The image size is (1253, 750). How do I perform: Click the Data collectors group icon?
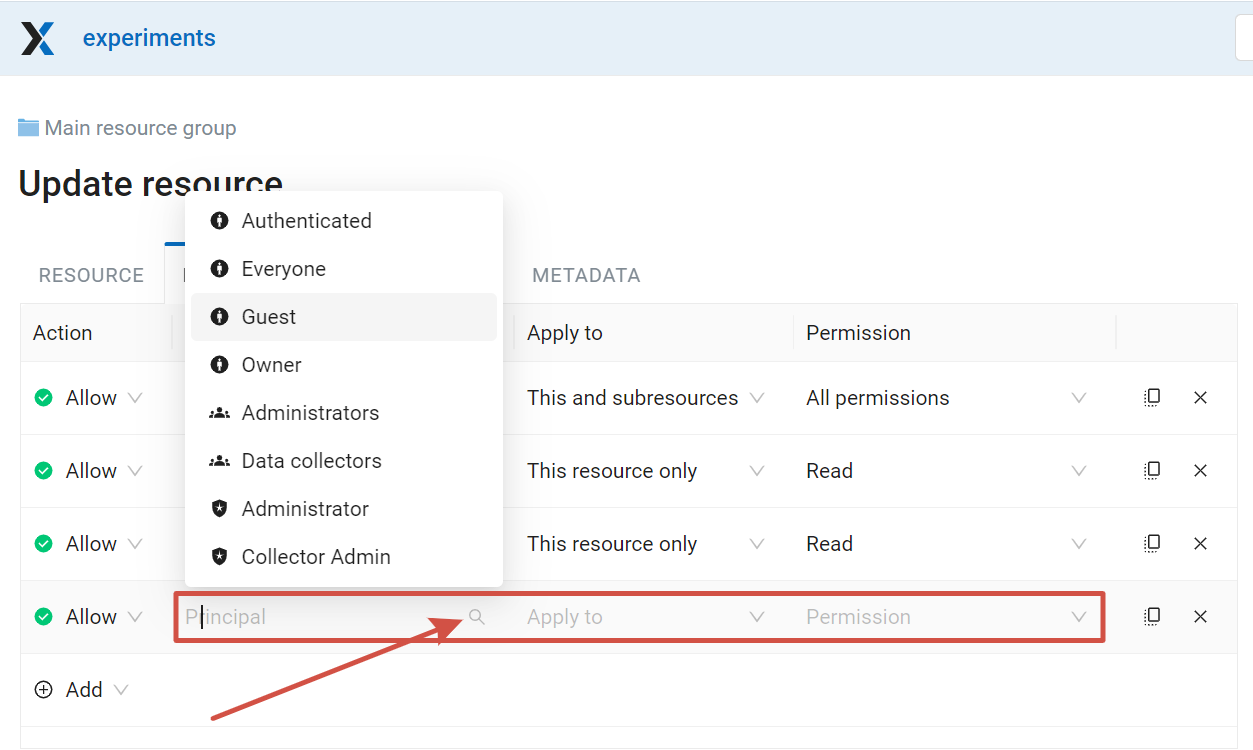[x=219, y=461]
